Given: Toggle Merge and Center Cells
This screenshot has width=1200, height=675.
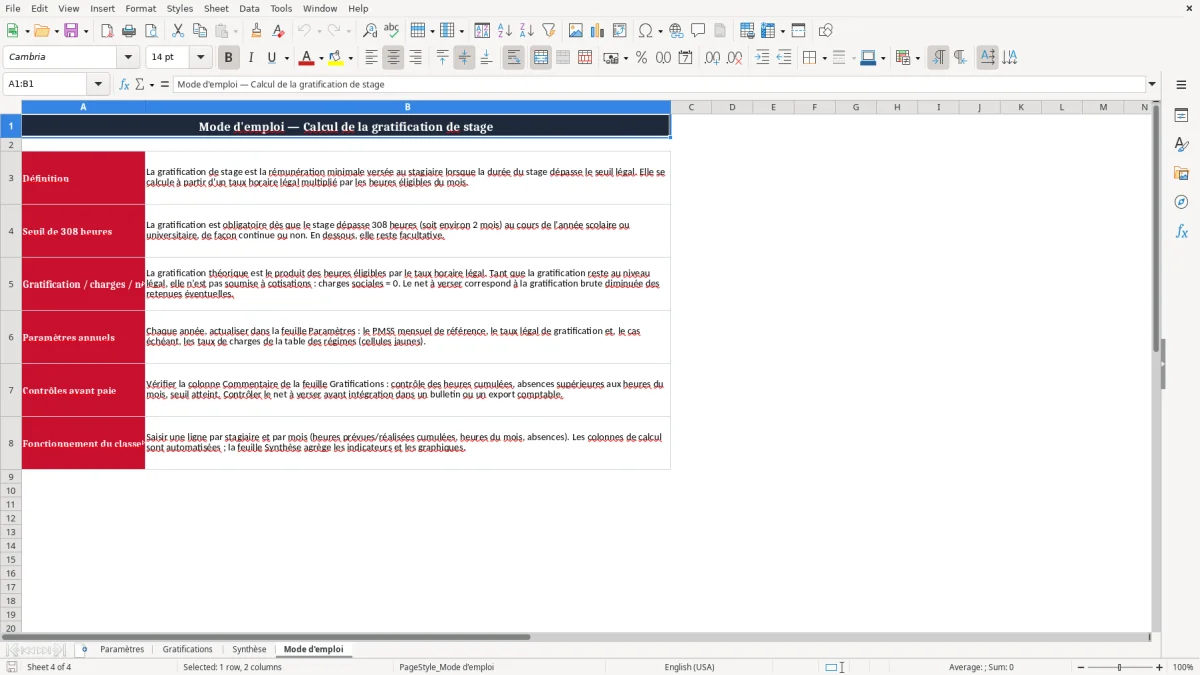Looking at the screenshot, I should (x=541, y=58).
